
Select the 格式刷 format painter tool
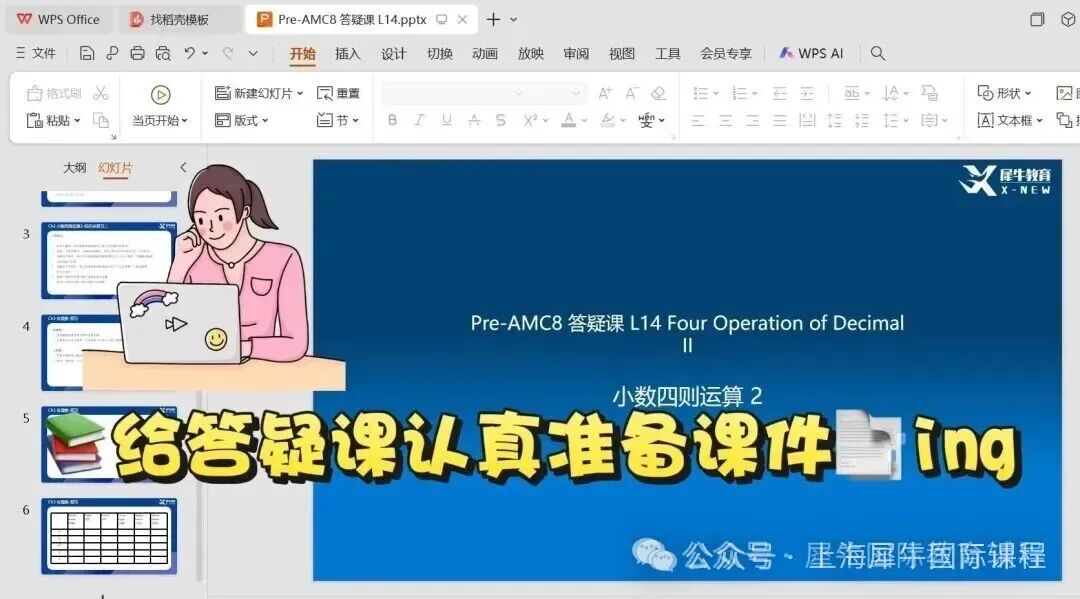(x=55, y=93)
